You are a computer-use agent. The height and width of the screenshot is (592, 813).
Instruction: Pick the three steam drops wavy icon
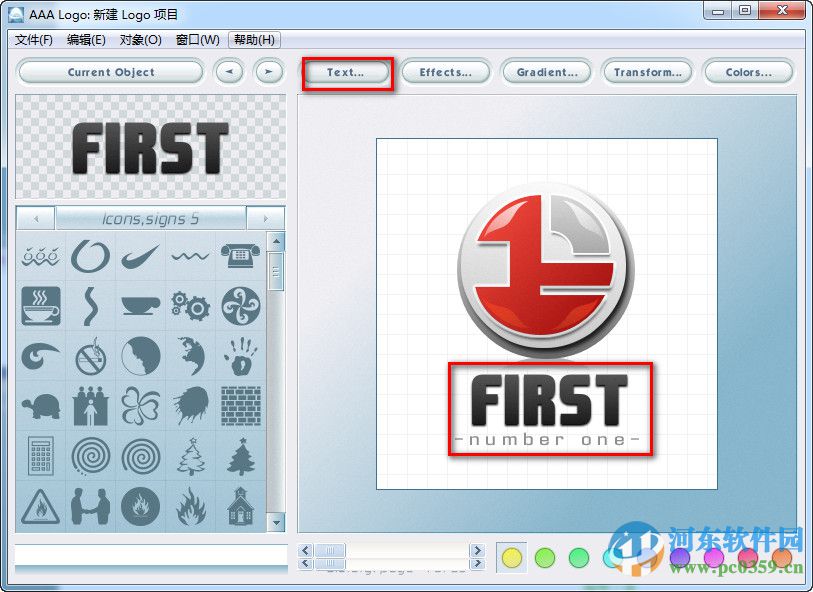(x=40, y=257)
